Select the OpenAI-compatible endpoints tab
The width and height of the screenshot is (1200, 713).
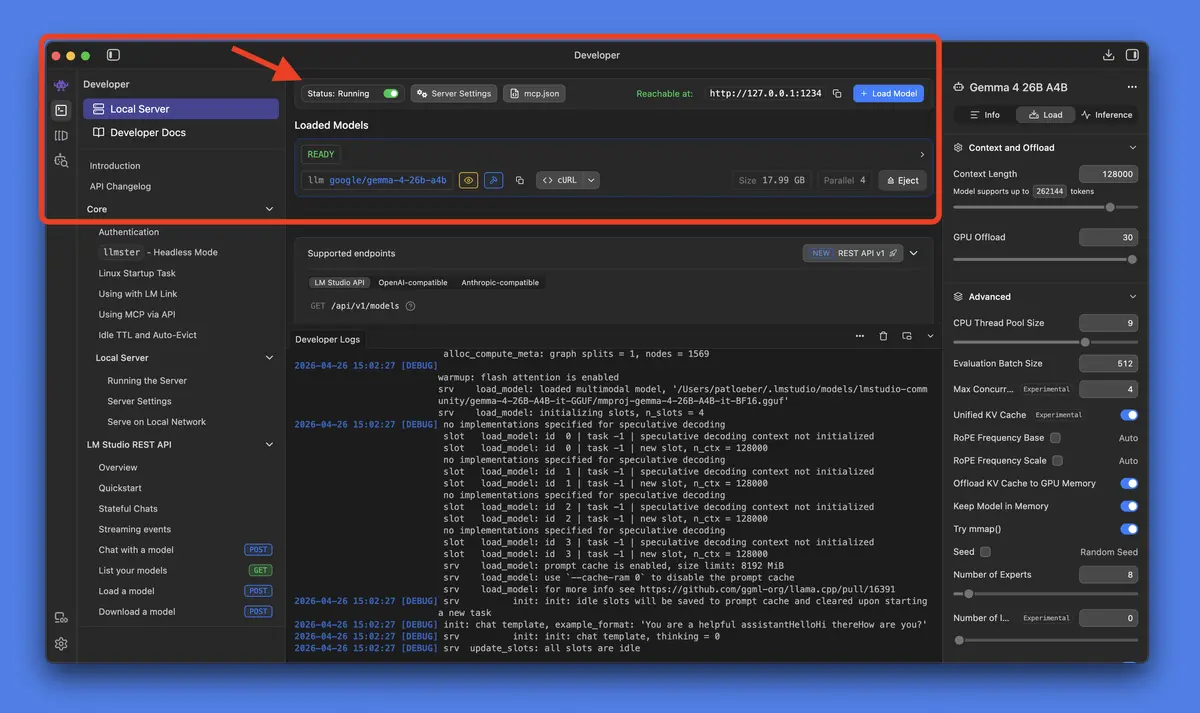(413, 282)
